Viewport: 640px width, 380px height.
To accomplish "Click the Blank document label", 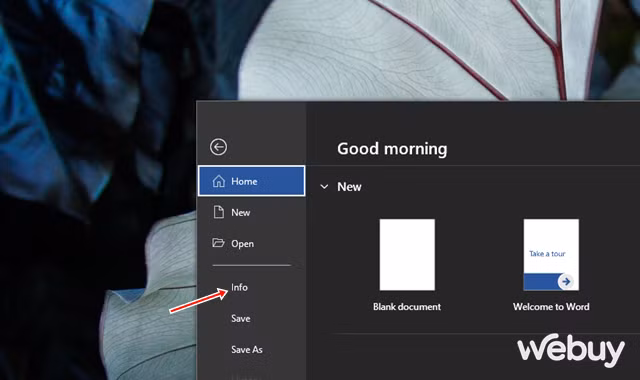I will [x=407, y=307].
